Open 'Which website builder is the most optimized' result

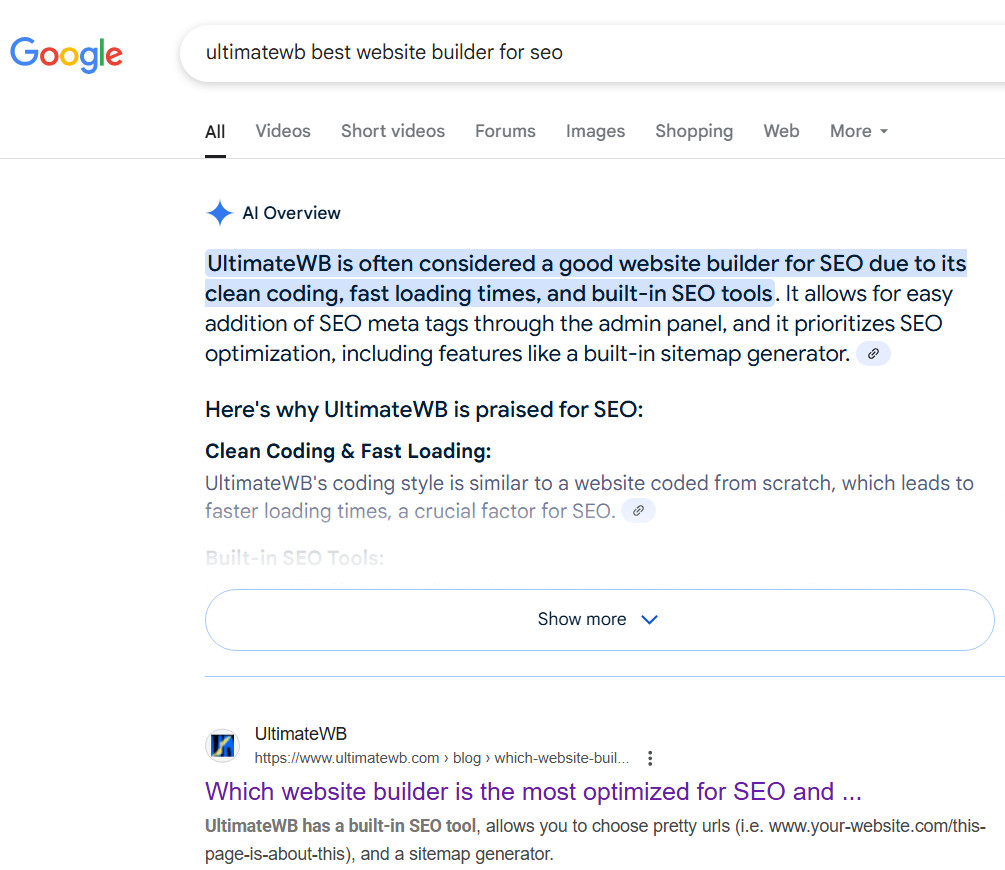point(533,792)
